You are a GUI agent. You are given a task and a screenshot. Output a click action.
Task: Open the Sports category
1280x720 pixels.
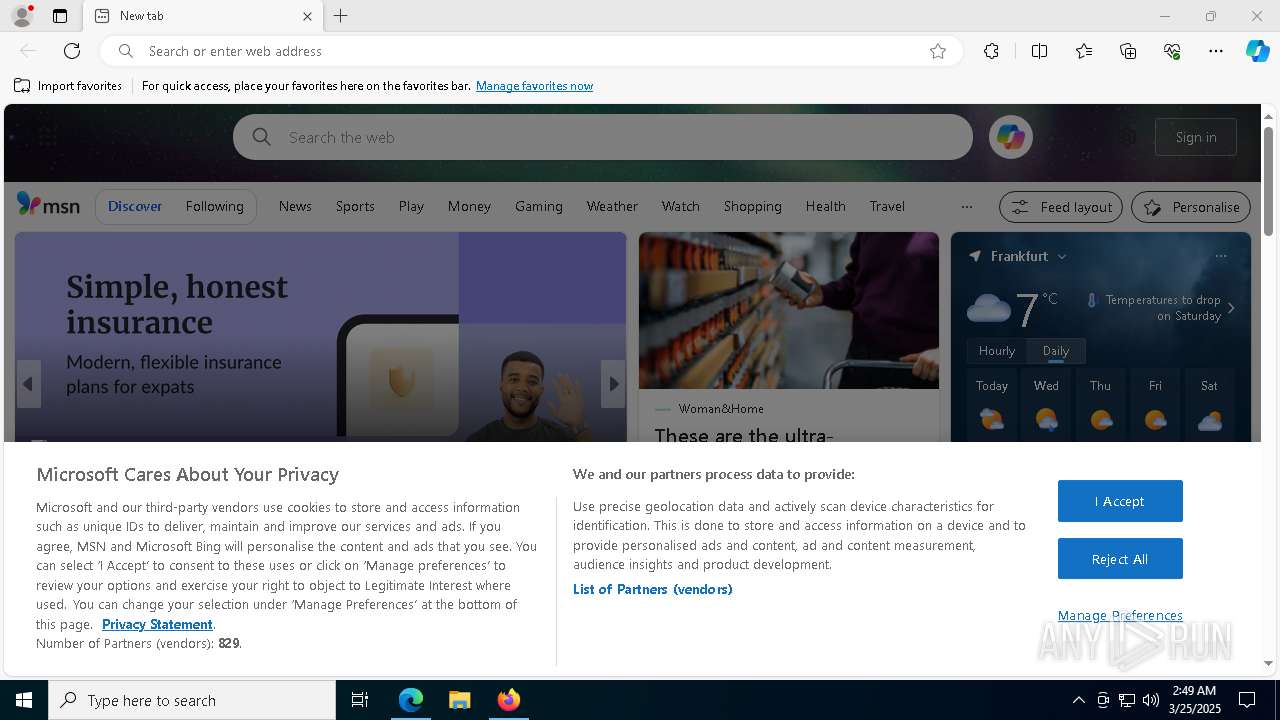(x=355, y=206)
